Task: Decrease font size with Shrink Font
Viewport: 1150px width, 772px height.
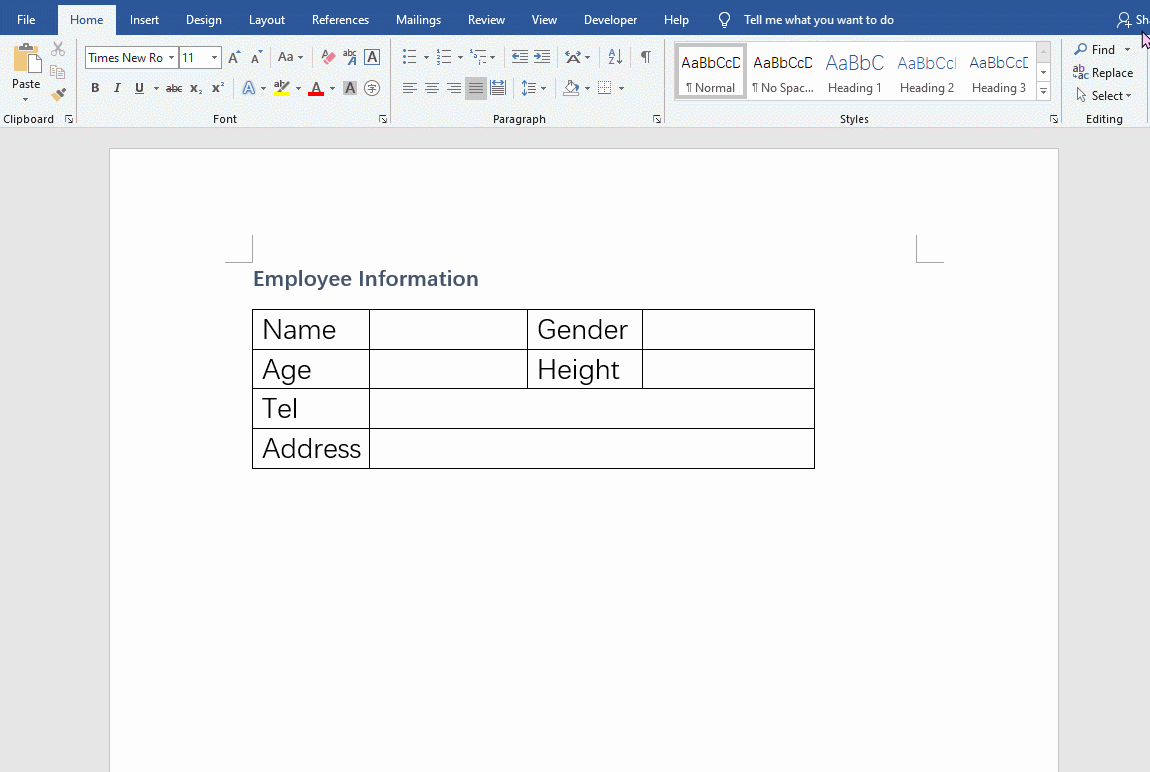Action: pos(256,57)
